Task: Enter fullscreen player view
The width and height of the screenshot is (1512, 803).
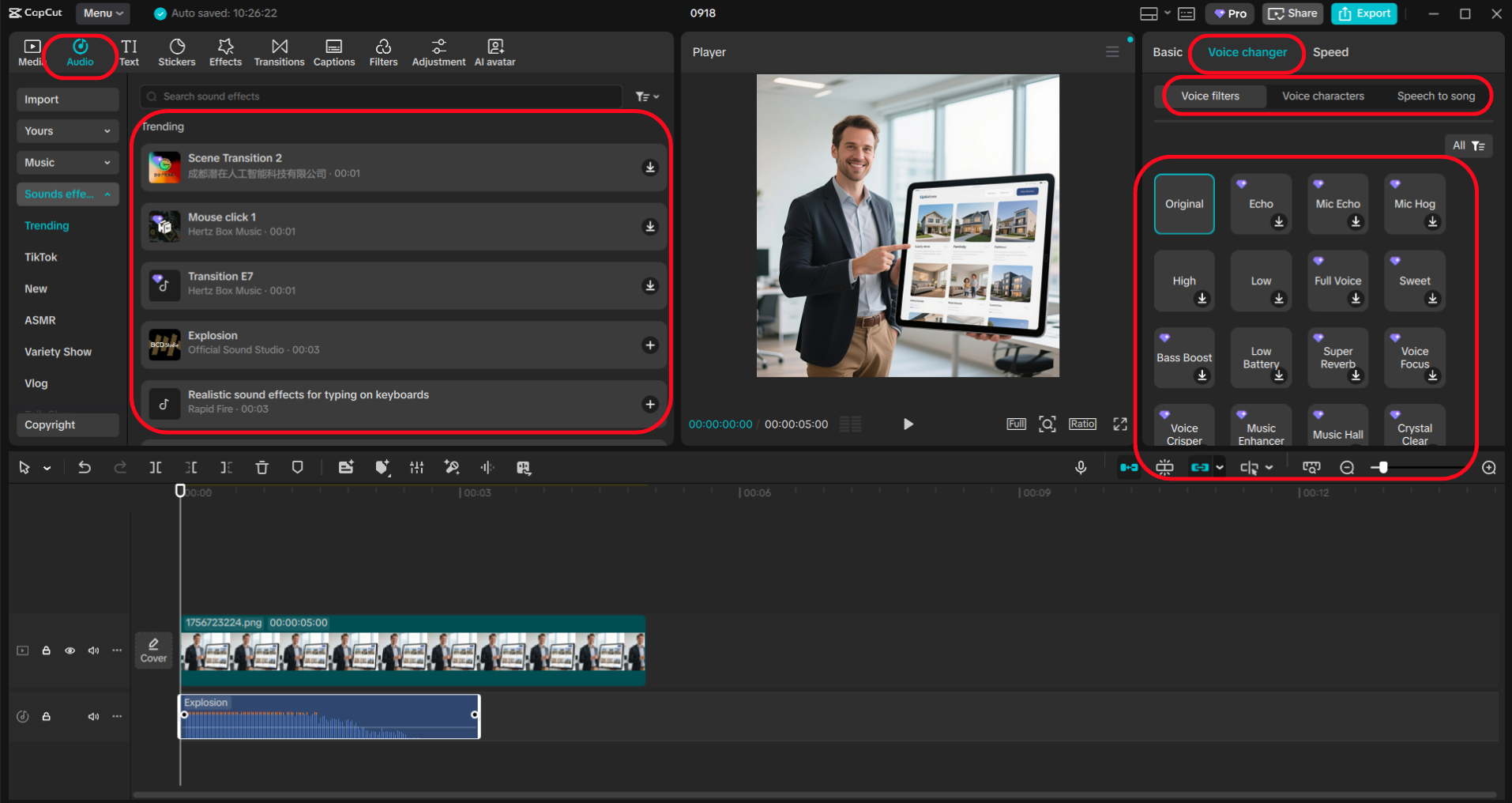Action: [x=1119, y=424]
